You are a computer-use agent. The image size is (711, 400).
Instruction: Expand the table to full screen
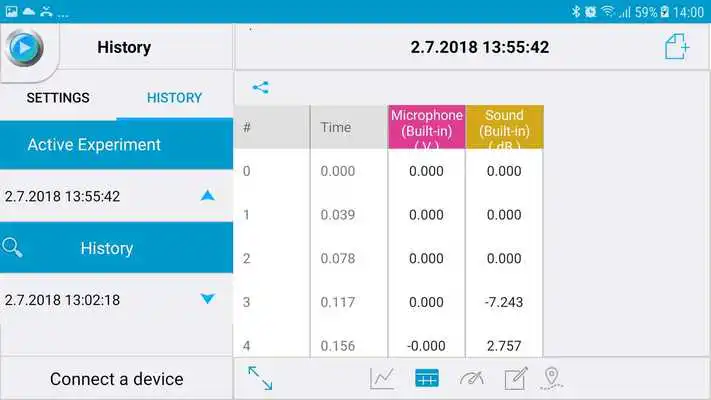[x=260, y=378]
